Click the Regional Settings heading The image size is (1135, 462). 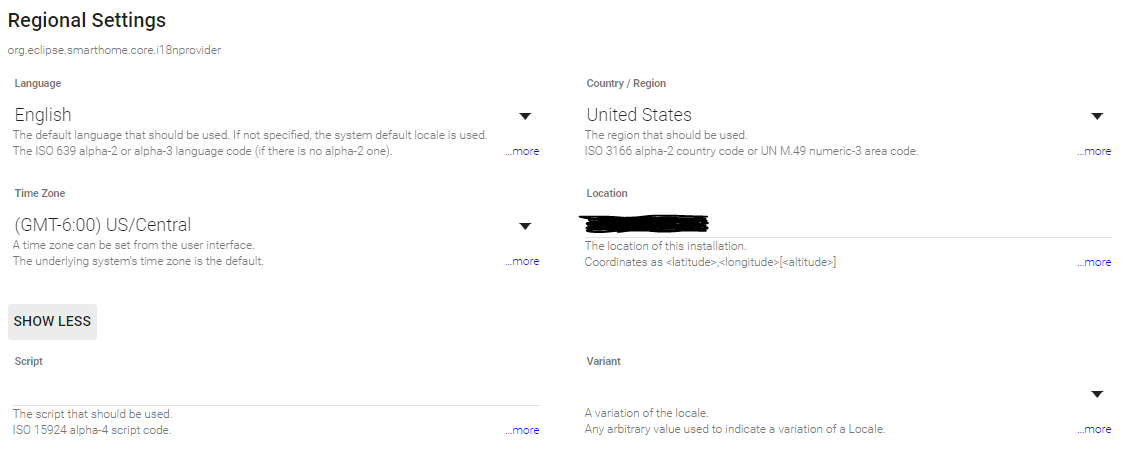pyautogui.click(x=87, y=20)
